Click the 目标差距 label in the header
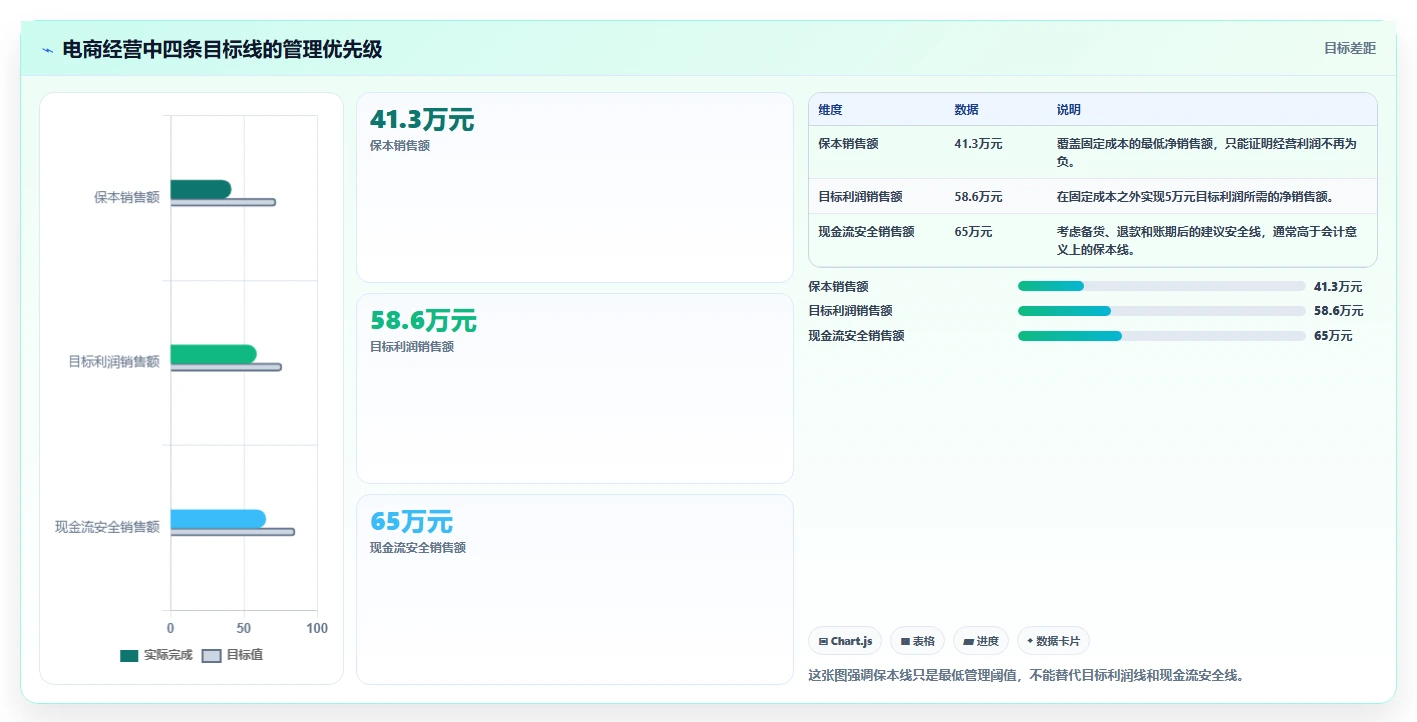Screen dimensions: 1417x722 (1350, 48)
